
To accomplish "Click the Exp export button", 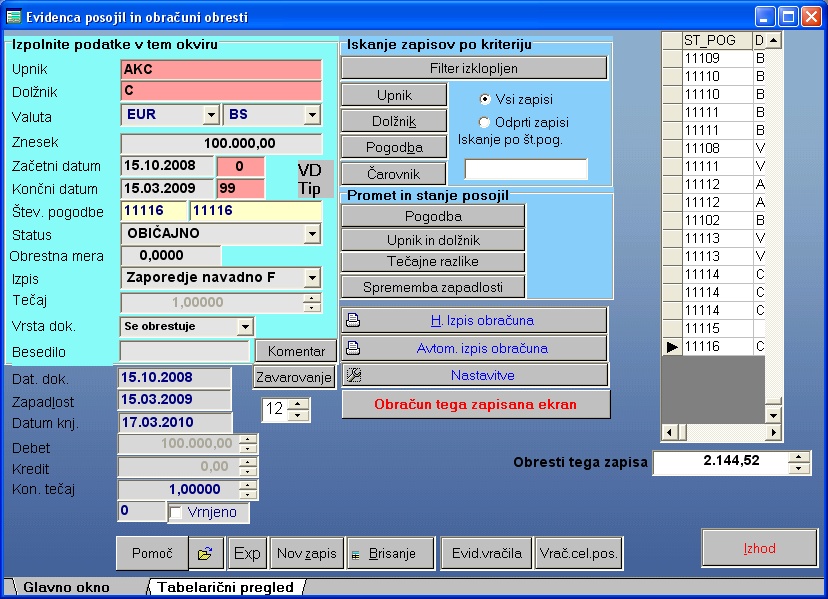I will [x=247, y=553].
